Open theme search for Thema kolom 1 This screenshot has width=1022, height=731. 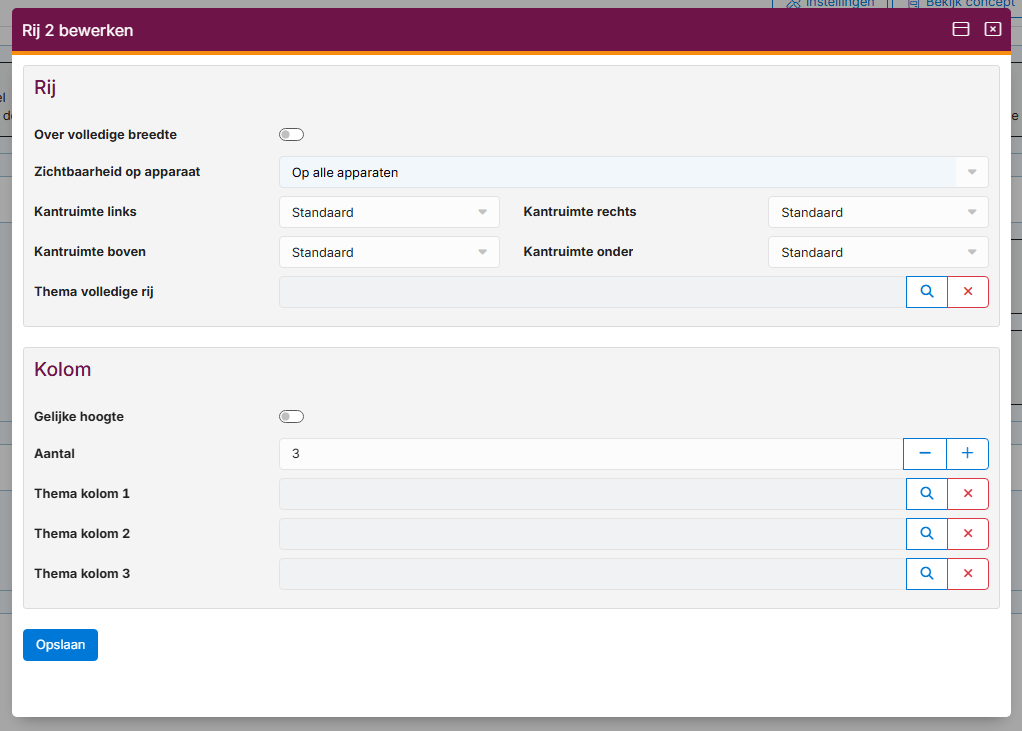pyautogui.click(x=927, y=494)
